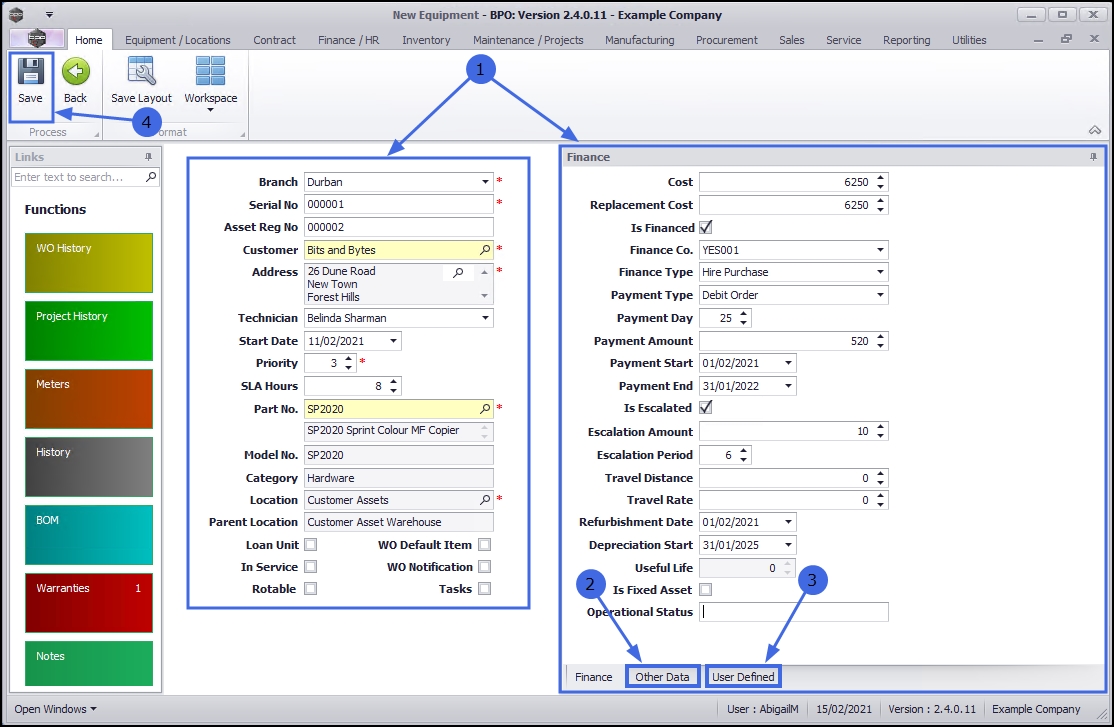Click the green Back arrow icon
Screen dimensions: 1114x727
pyautogui.click(x=75, y=72)
